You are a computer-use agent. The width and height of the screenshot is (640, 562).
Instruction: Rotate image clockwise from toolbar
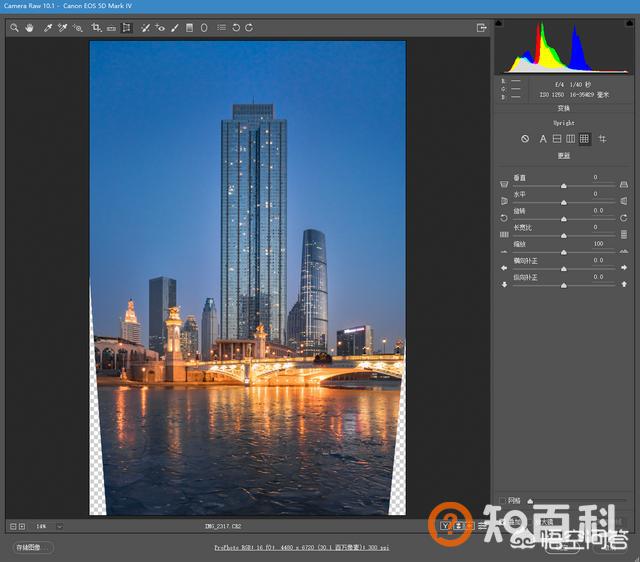pos(249,28)
